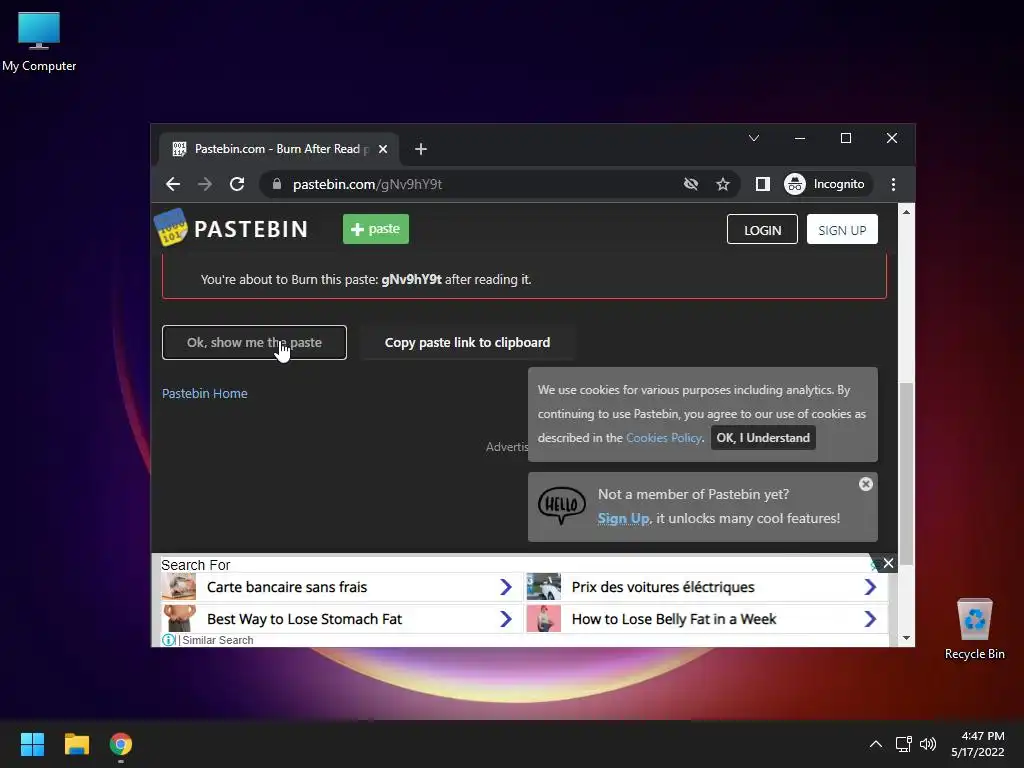Click the HELLO speech bubble icon

(562, 505)
